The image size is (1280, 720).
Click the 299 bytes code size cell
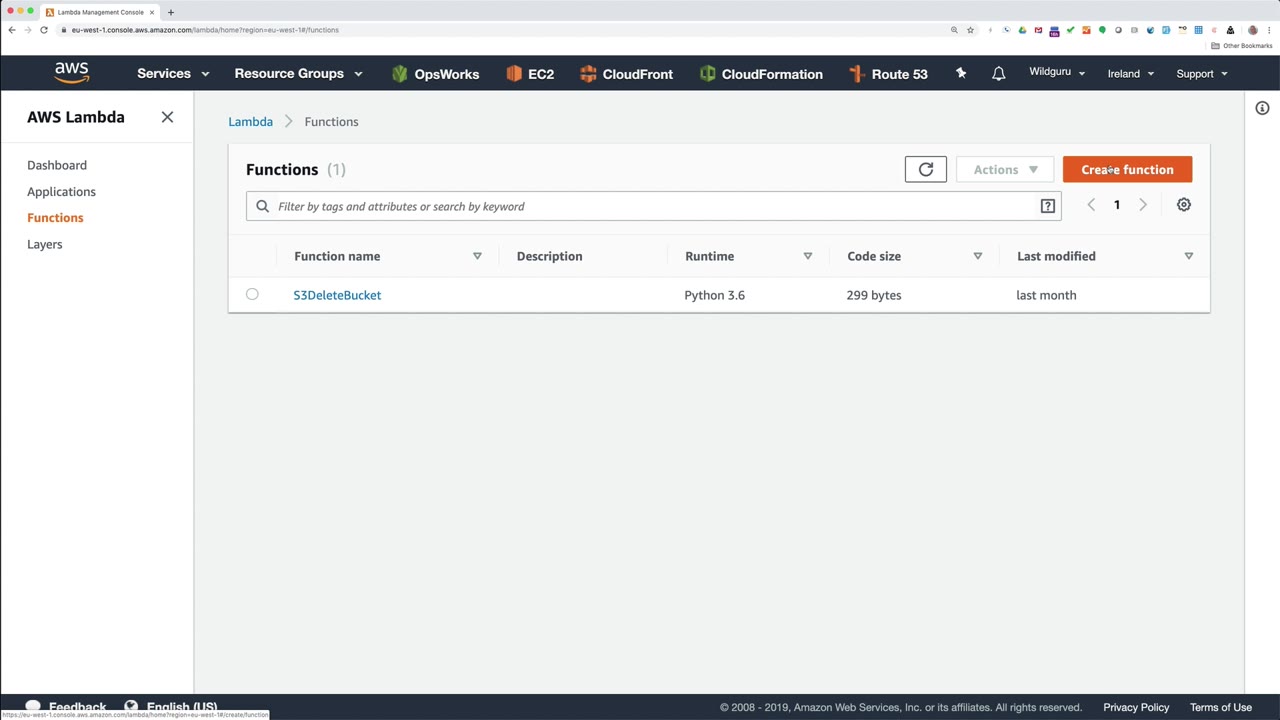click(x=874, y=295)
